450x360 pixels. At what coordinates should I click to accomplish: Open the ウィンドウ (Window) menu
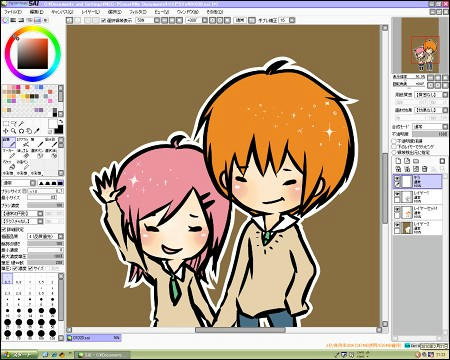click(188, 12)
